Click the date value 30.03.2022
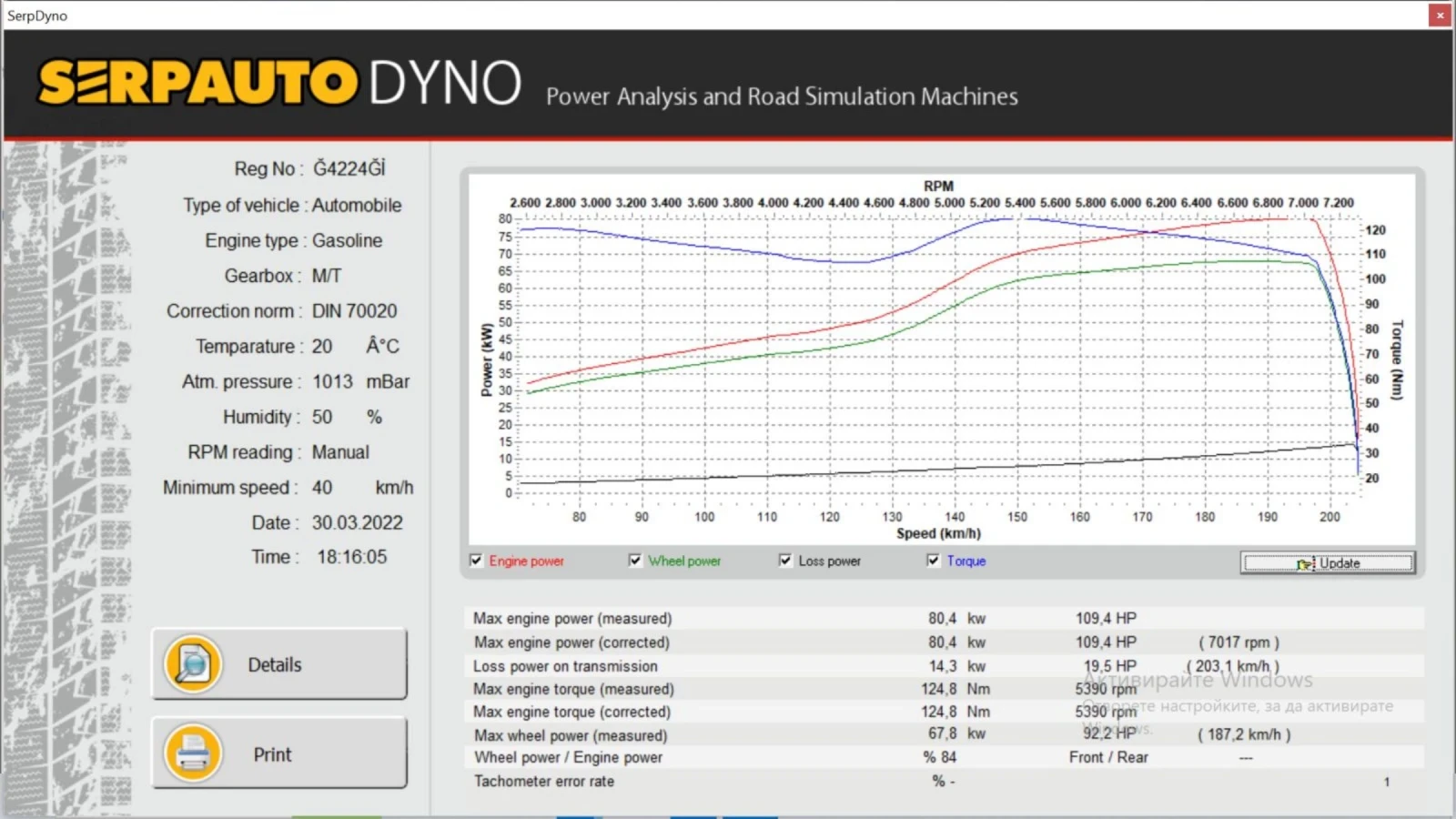 (357, 523)
